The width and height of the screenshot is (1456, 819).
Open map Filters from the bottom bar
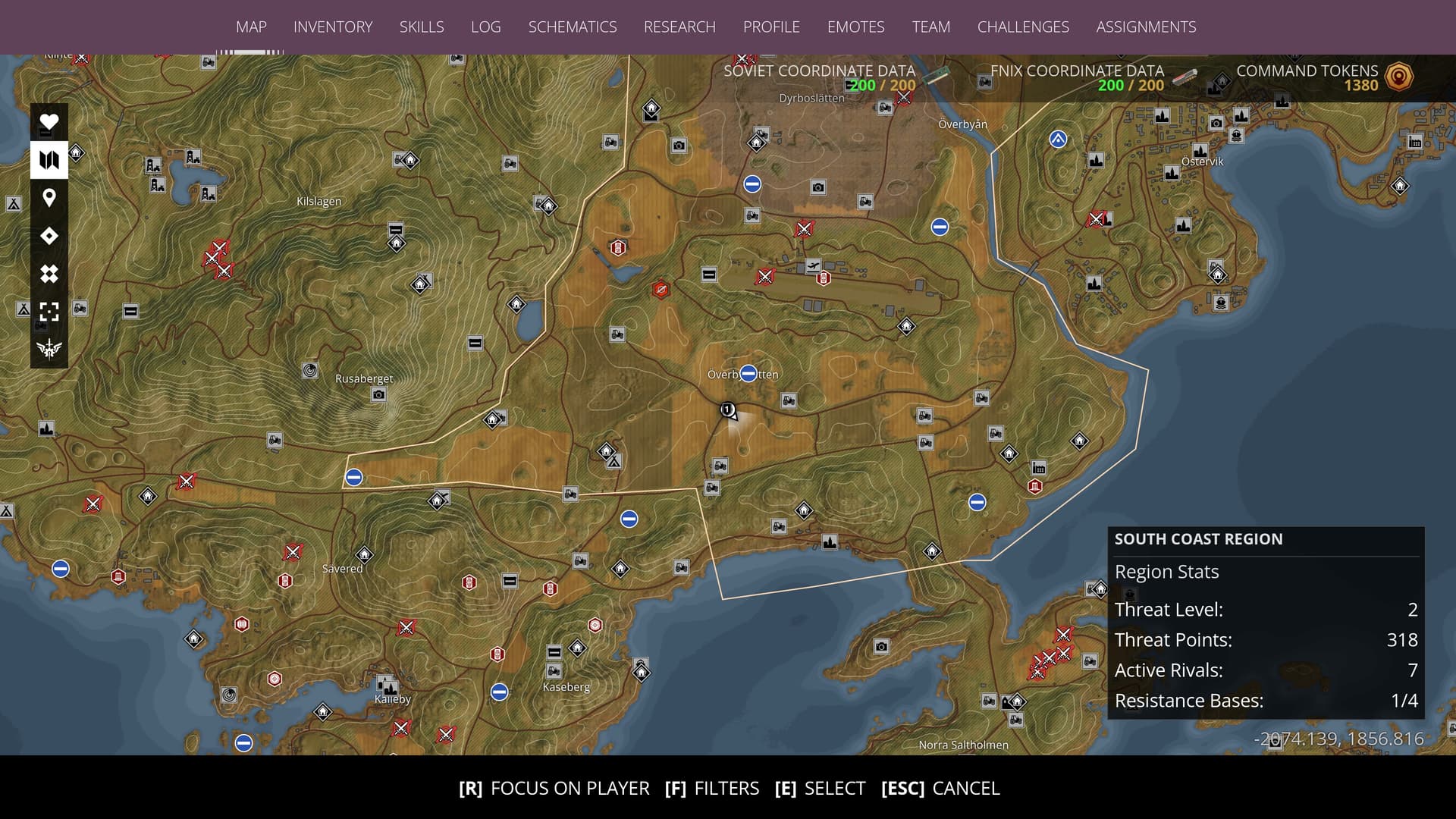[712, 788]
